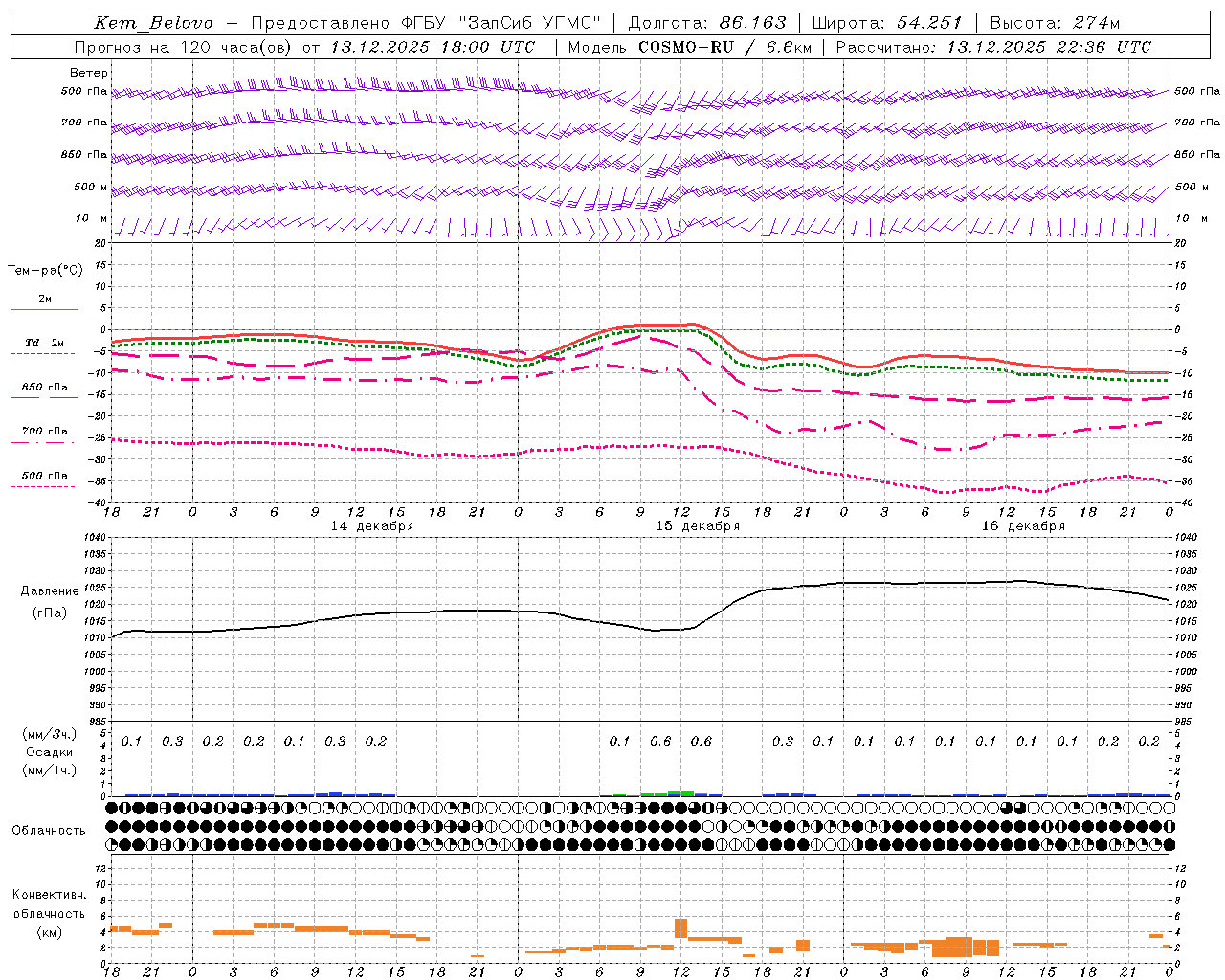
Task: Click the (мм/3ч.) precipitation unit label
Action: 50,734
